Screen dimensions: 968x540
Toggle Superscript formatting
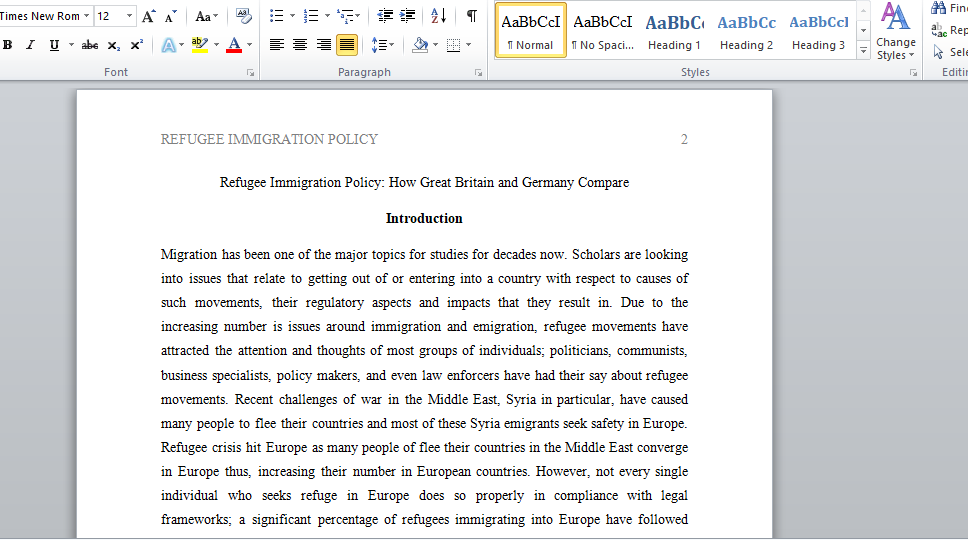[x=136, y=45]
